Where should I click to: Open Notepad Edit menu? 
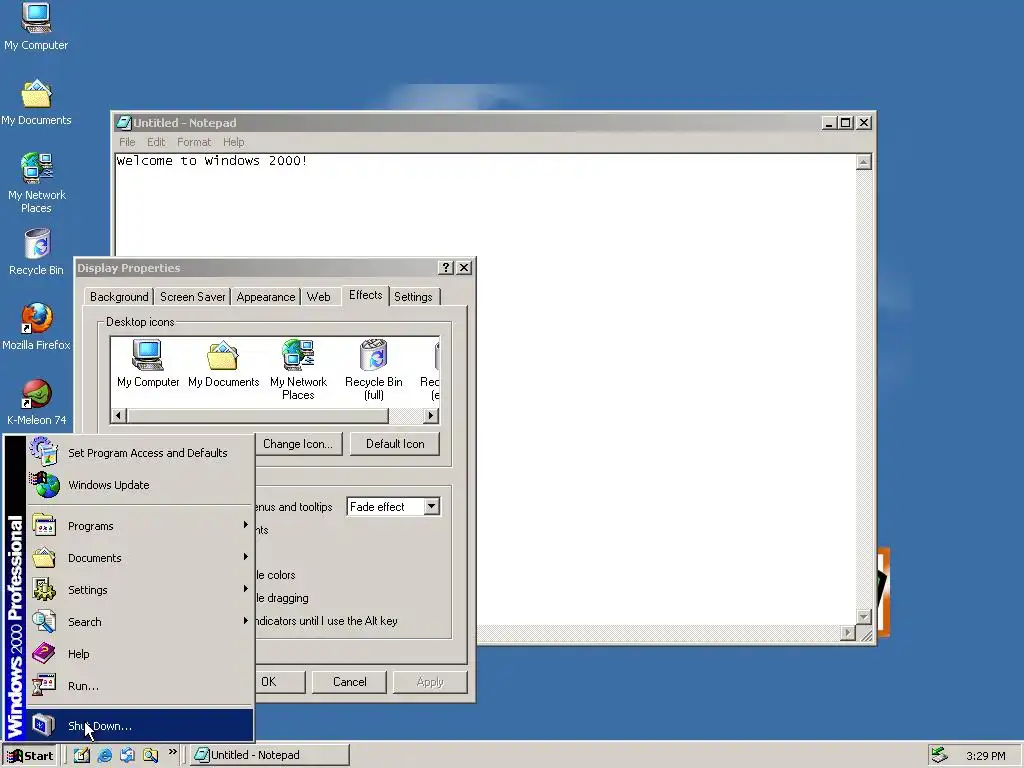155,142
